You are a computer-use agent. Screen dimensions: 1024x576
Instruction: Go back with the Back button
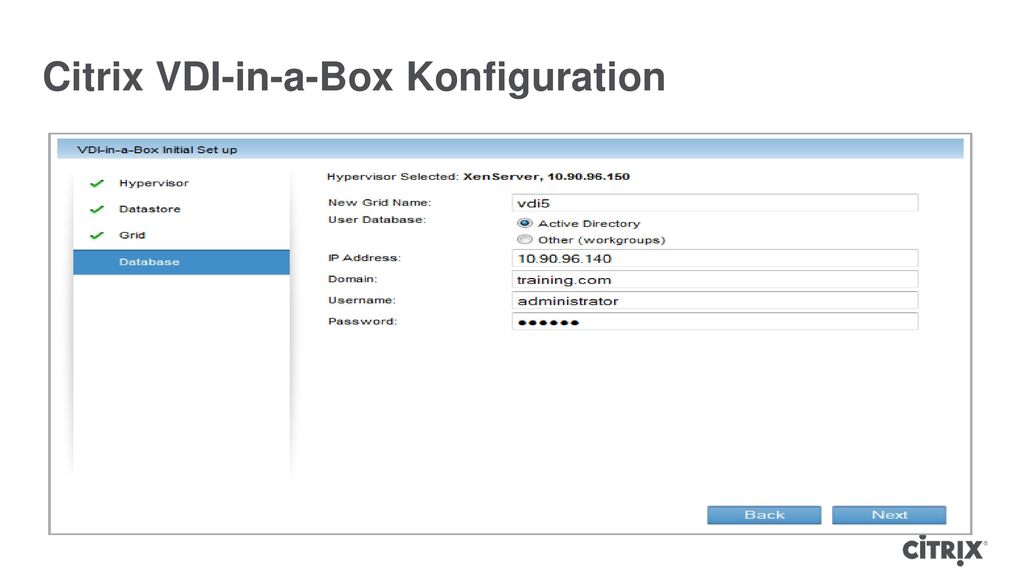point(764,515)
